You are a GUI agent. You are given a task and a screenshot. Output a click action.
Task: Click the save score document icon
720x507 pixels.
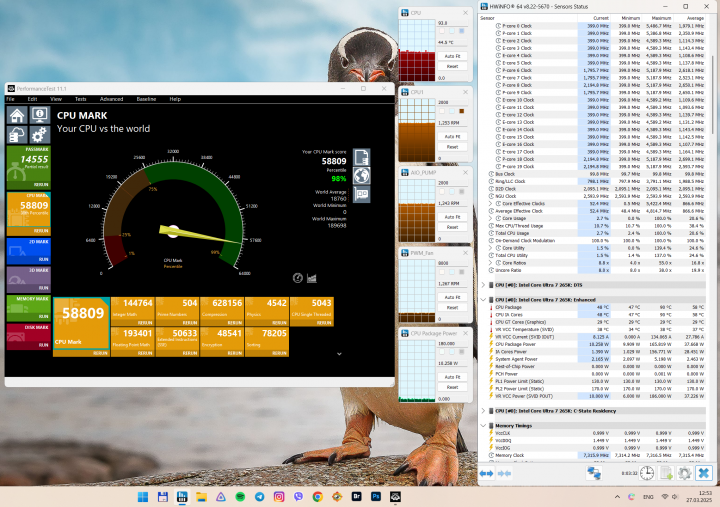361,157
